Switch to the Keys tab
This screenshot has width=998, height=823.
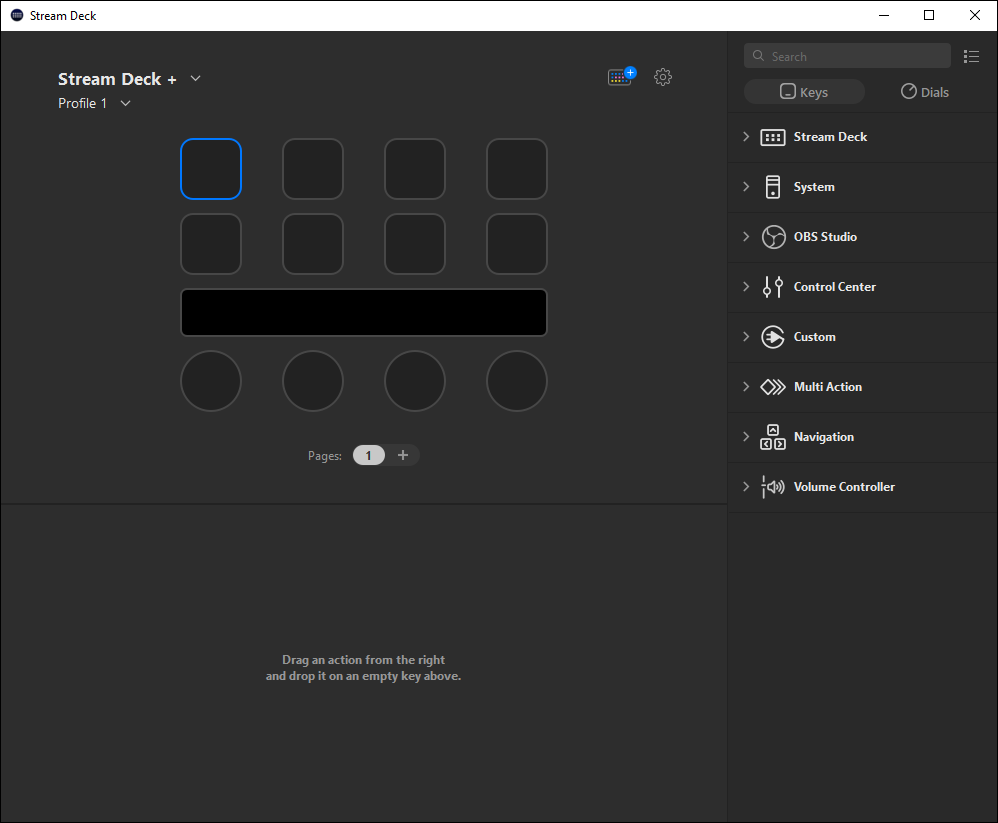[x=804, y=92]
